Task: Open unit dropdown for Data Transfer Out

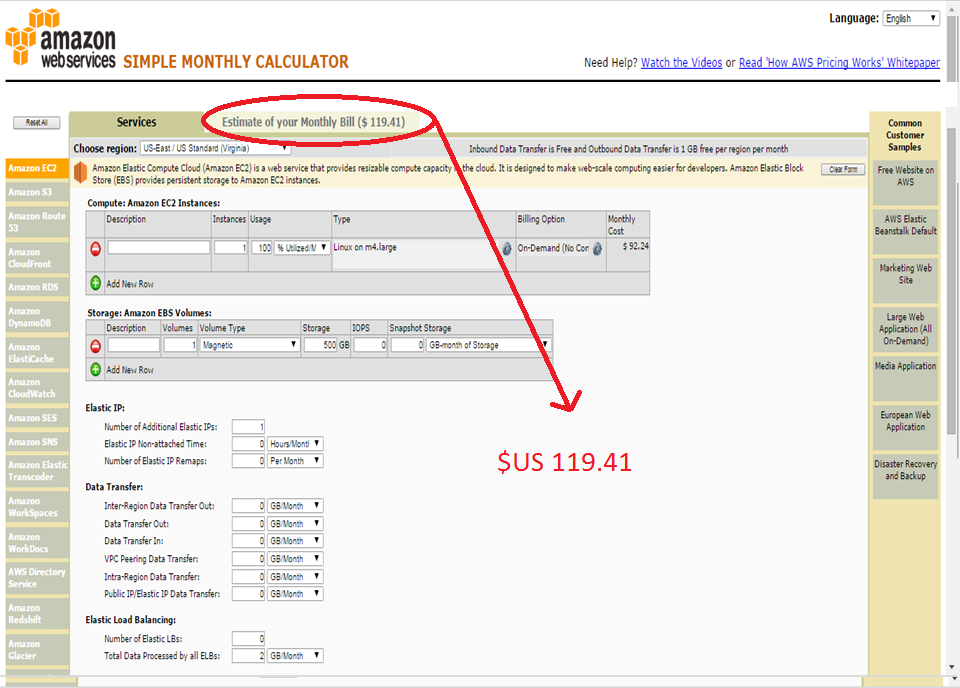Action: pyautogui.click(x=295, y=524)
